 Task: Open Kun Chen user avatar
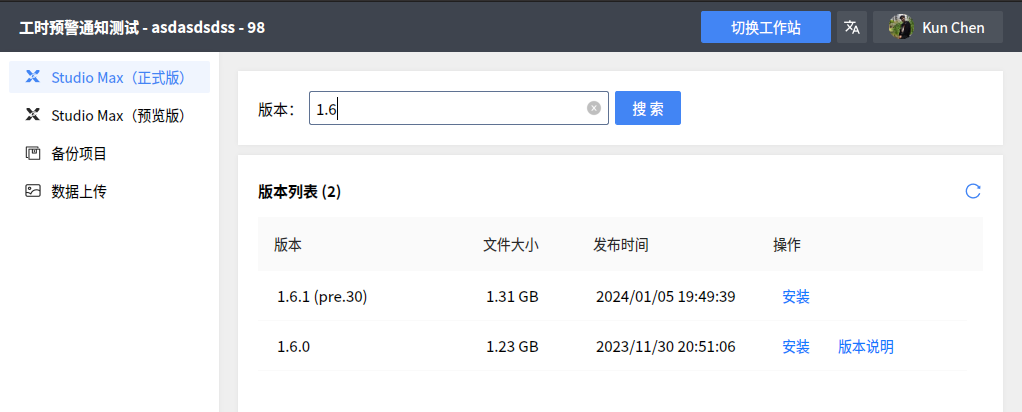tap(901, 27)
